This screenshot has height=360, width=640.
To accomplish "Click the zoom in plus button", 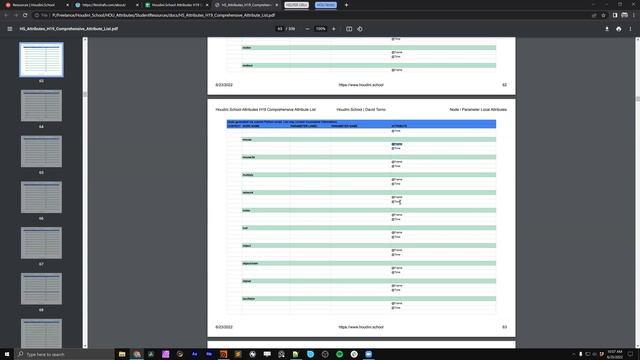I will 333,29.
